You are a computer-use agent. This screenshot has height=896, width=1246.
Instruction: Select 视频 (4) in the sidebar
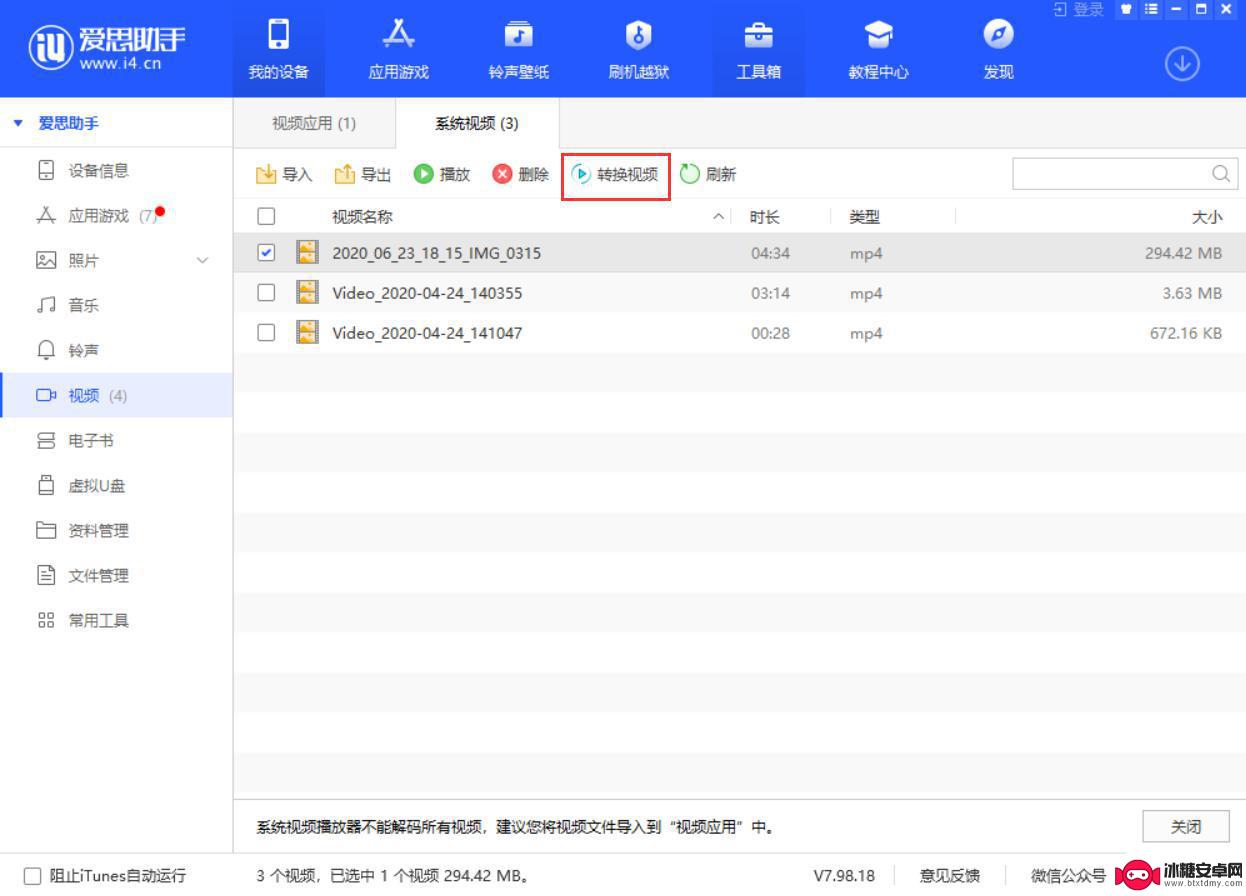tap(116, 395)
